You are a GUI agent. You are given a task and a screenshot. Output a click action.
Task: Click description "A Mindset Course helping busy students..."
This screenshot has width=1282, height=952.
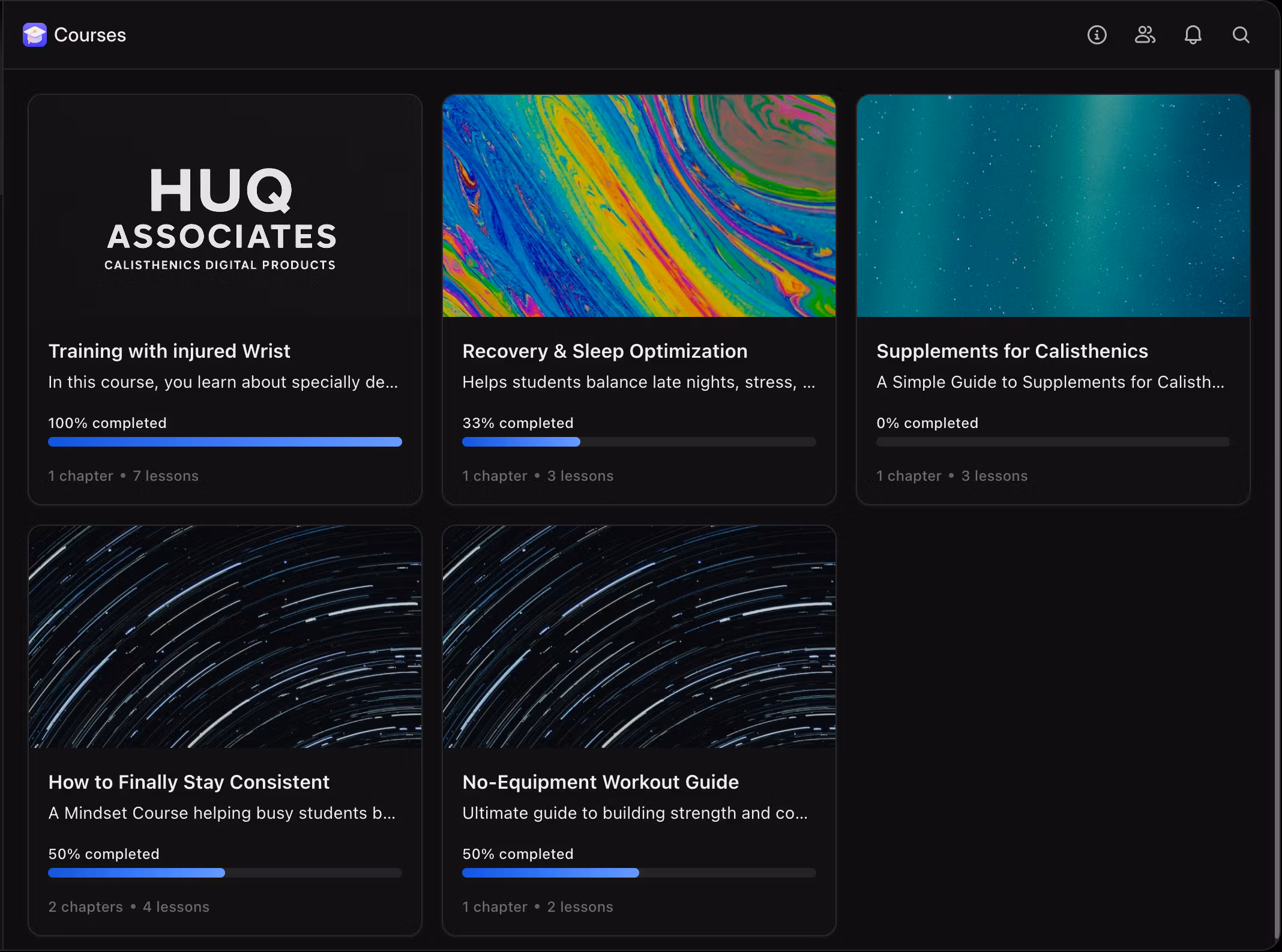(221, 813)
